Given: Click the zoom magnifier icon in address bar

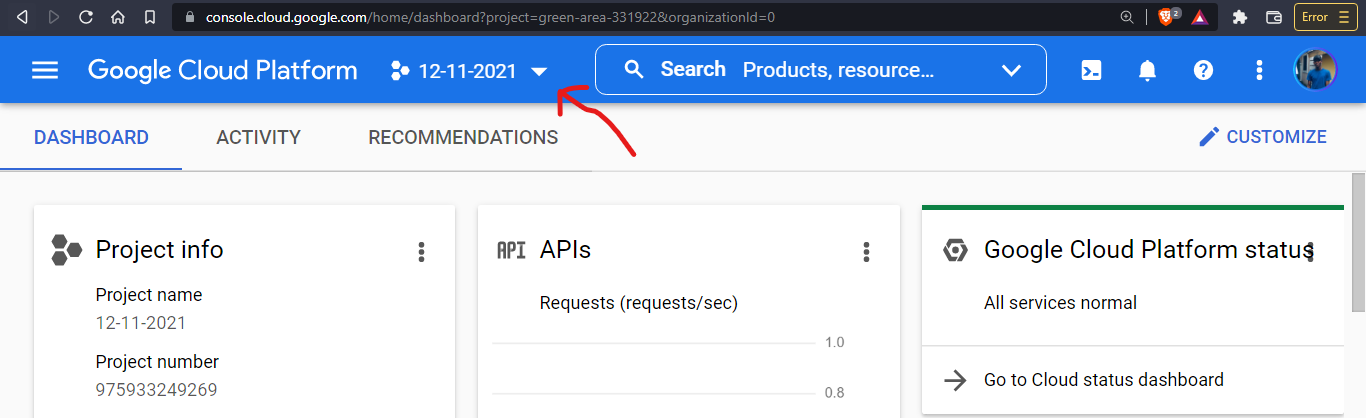Looking at the screenshot, I should [1127, 17].
